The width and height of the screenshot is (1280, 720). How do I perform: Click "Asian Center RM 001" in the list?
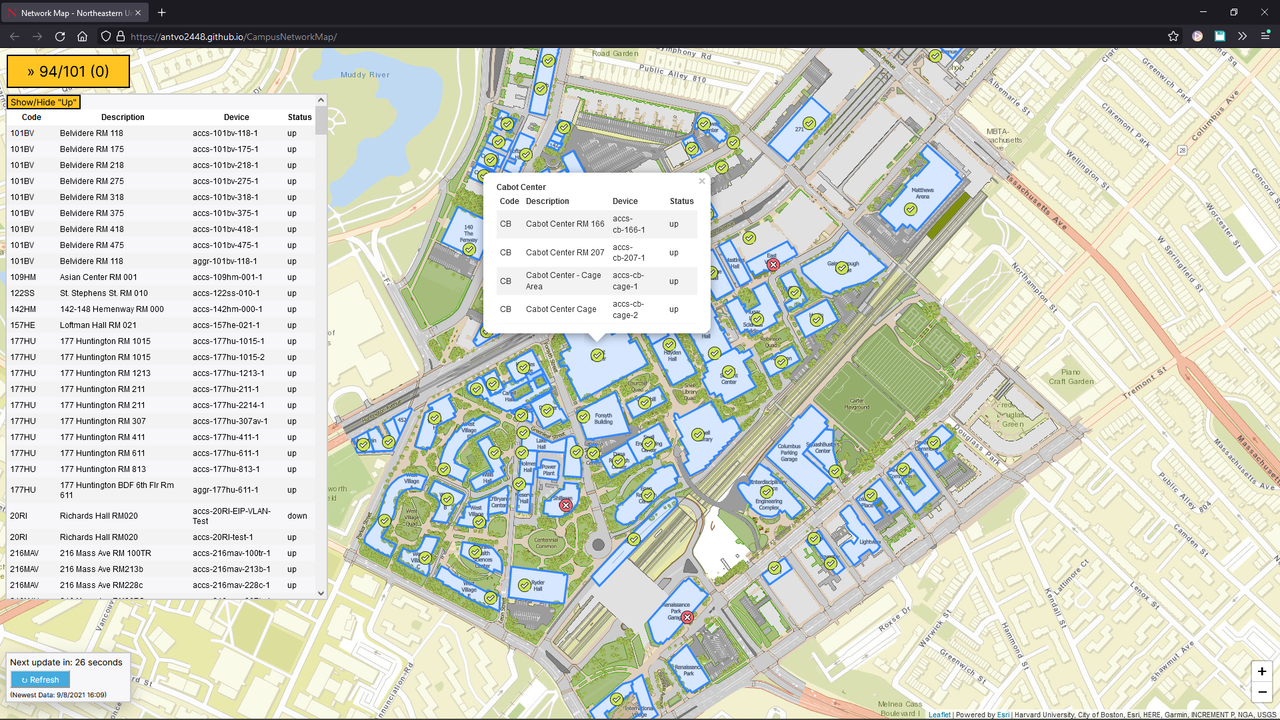pyautogui.click(x=98, y=277)
